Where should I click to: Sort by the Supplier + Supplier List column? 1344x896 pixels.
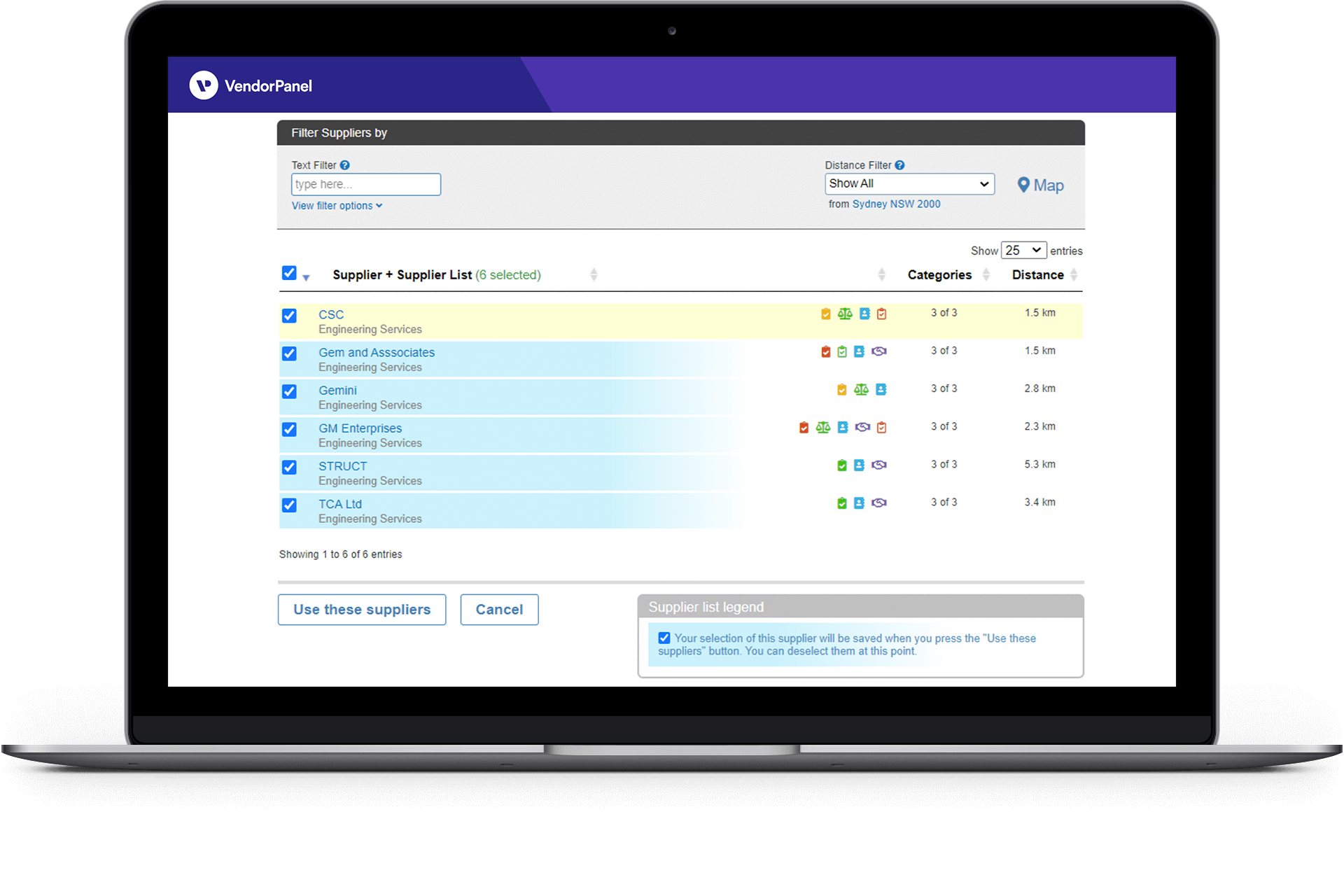coord(594,274)
